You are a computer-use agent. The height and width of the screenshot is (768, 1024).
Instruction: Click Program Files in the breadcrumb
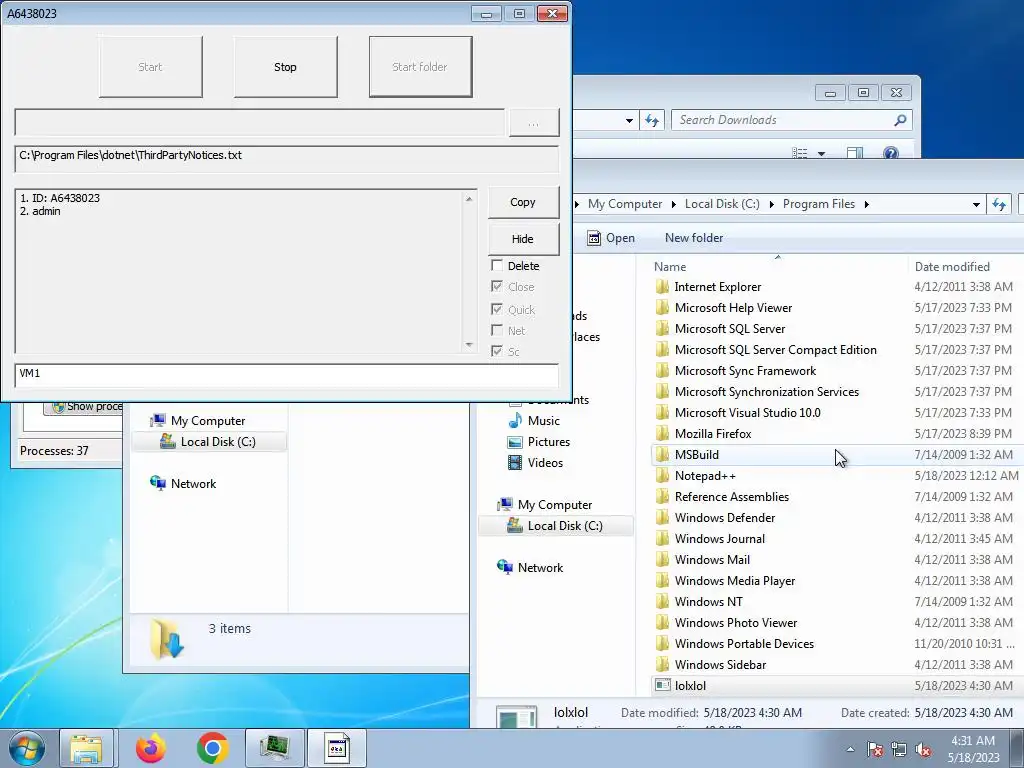[819, 204]
